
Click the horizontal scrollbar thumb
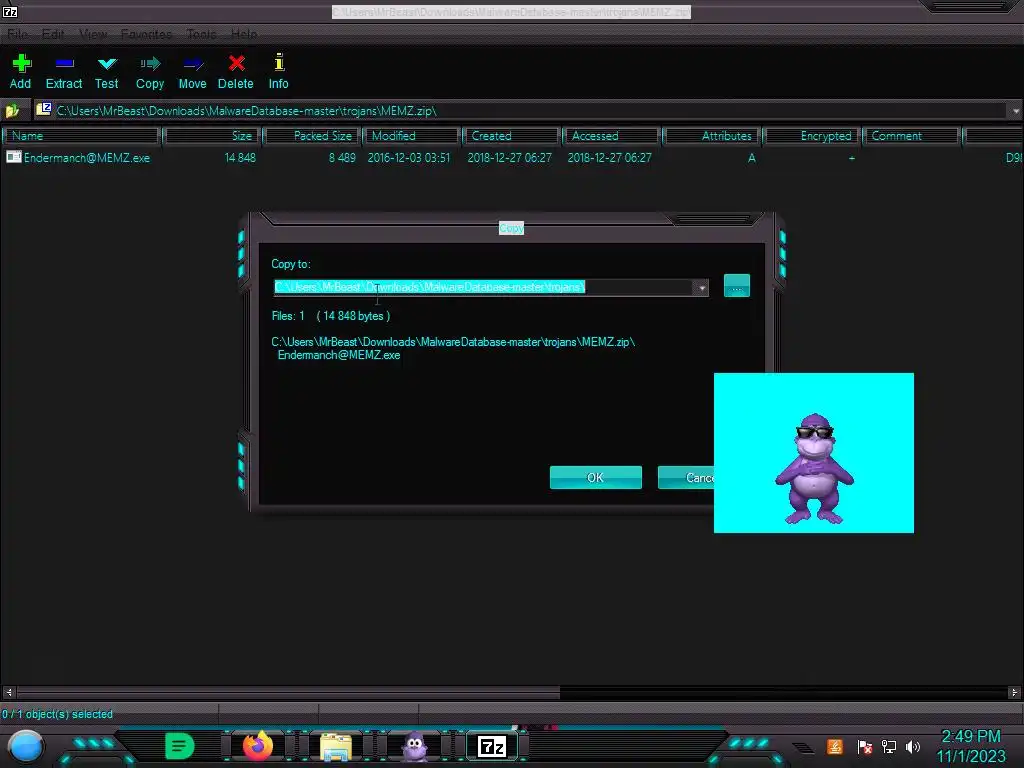(289, 692)
